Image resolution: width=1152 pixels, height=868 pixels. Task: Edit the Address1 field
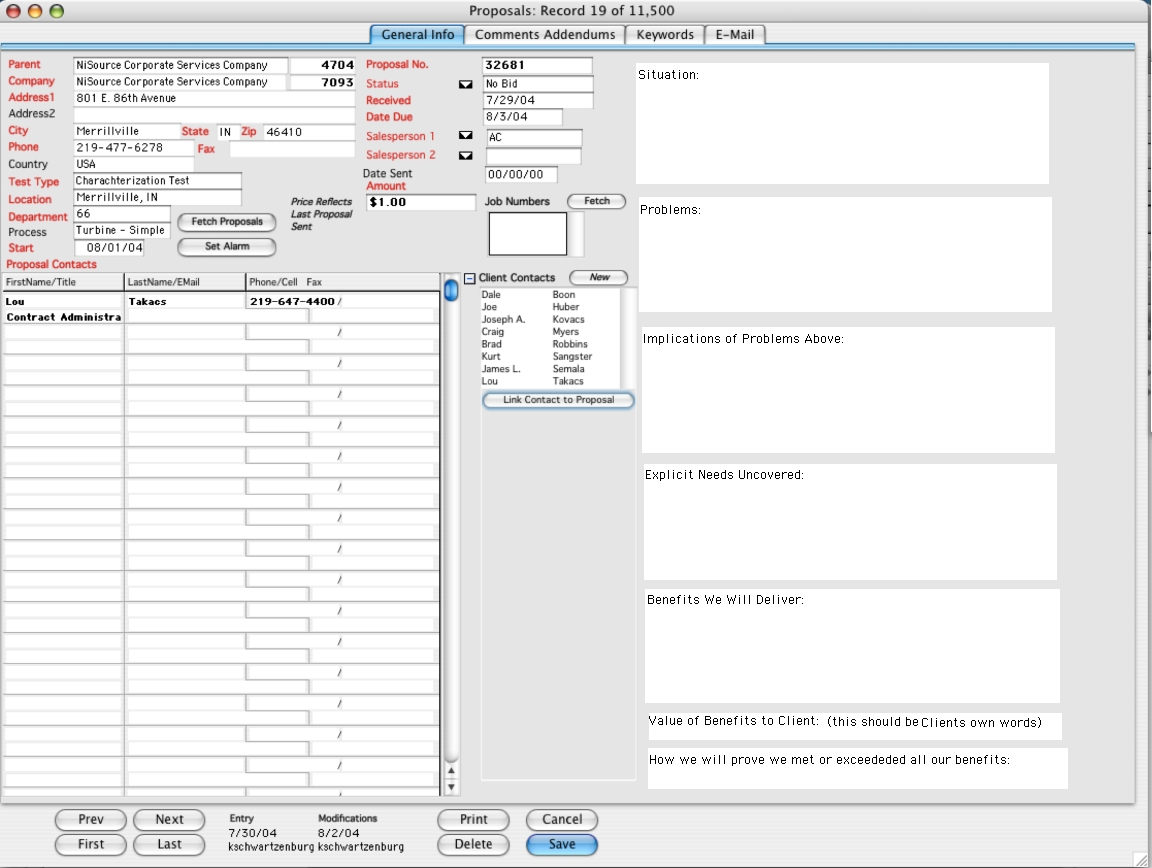[214, 98]
